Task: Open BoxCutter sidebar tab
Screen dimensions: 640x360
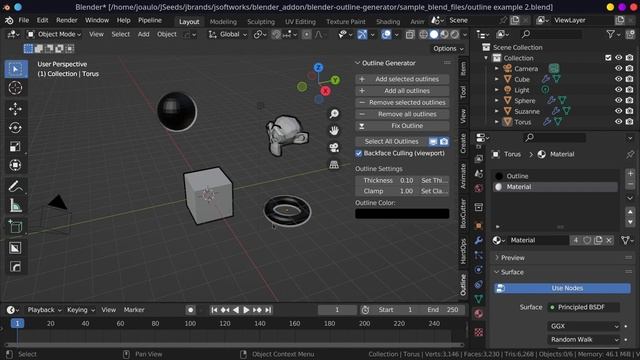Action: 463,213
